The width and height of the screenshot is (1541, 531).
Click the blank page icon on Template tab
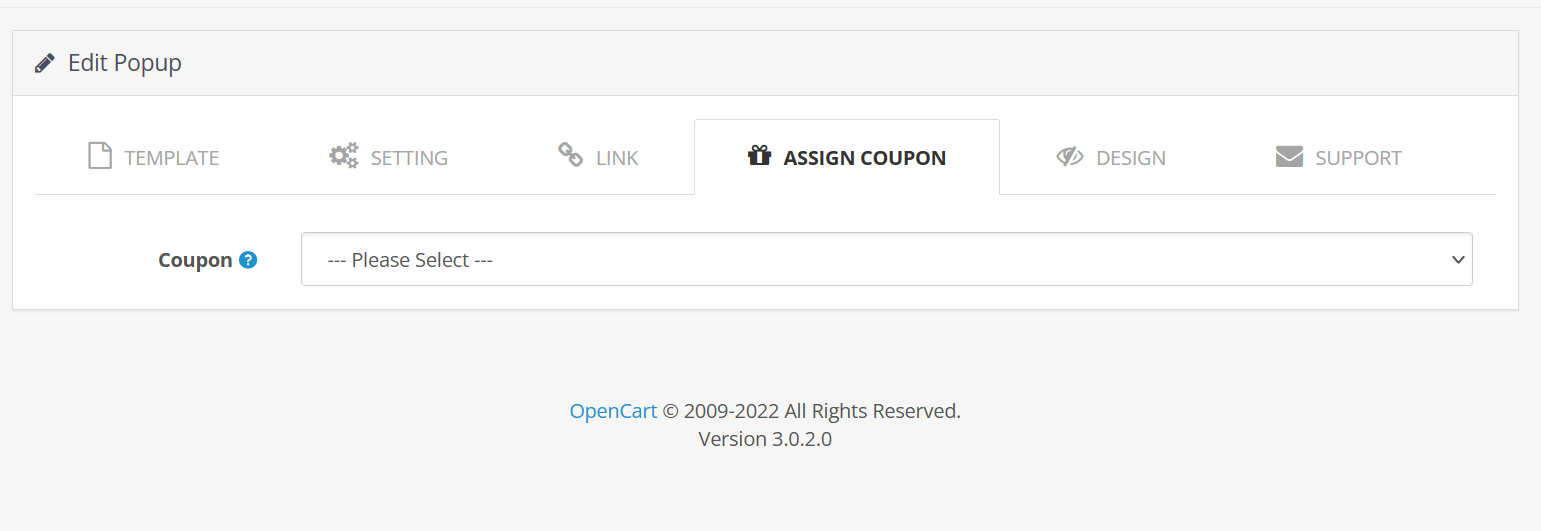coord(100,156)
